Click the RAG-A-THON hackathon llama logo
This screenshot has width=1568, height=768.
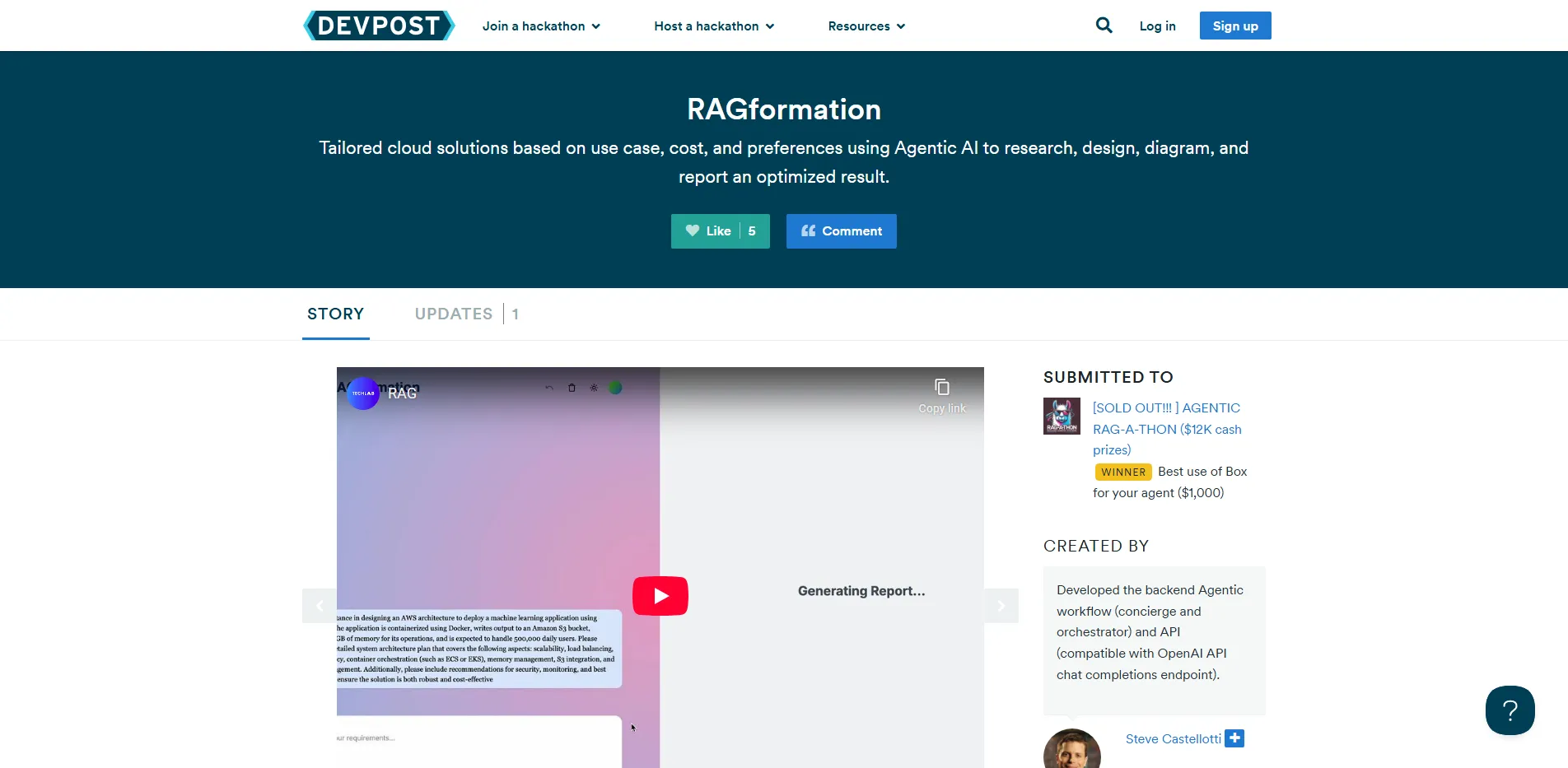pyautogui.click(x=1061, y=416)
